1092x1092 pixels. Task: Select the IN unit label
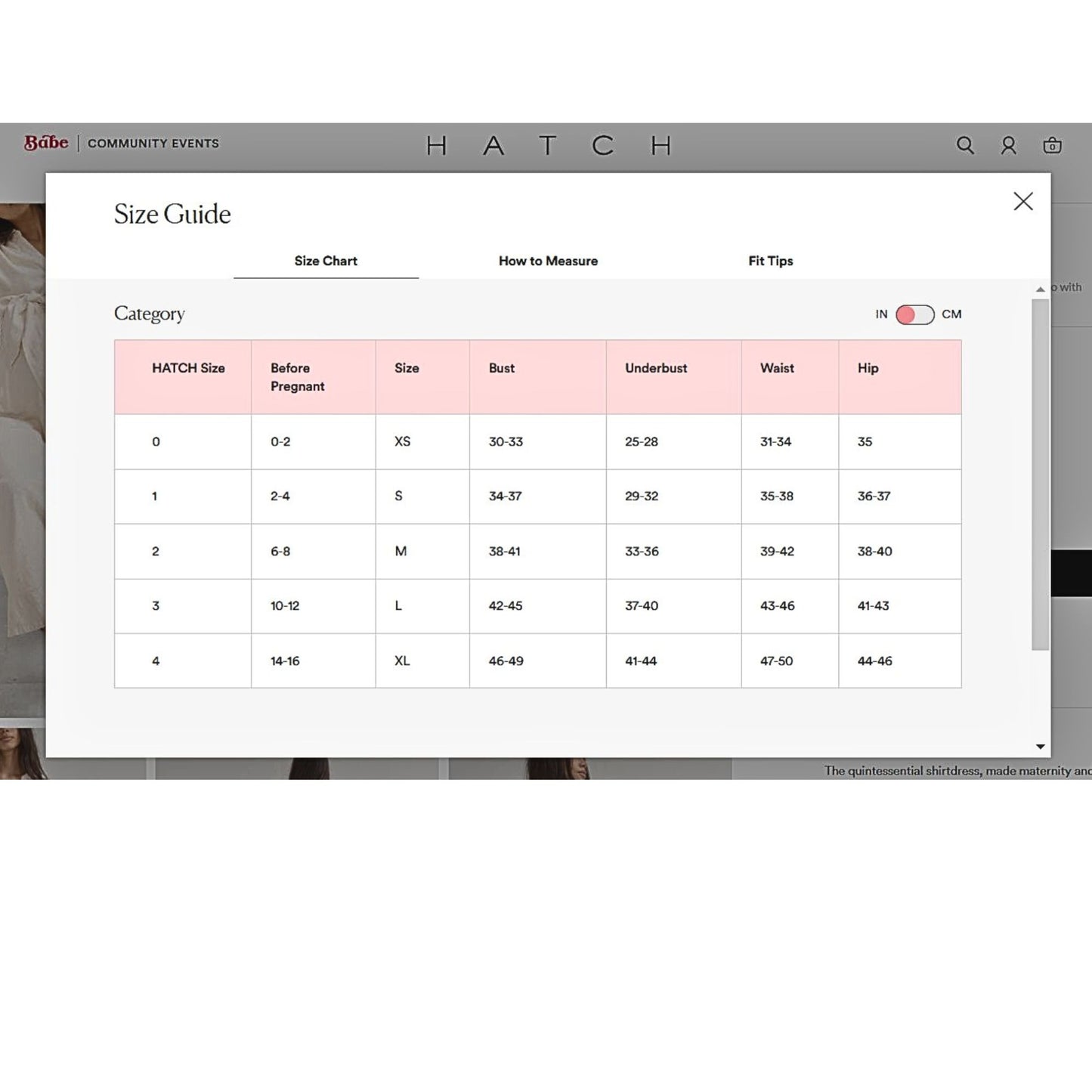pyautogui.click(x=881, y=314)
